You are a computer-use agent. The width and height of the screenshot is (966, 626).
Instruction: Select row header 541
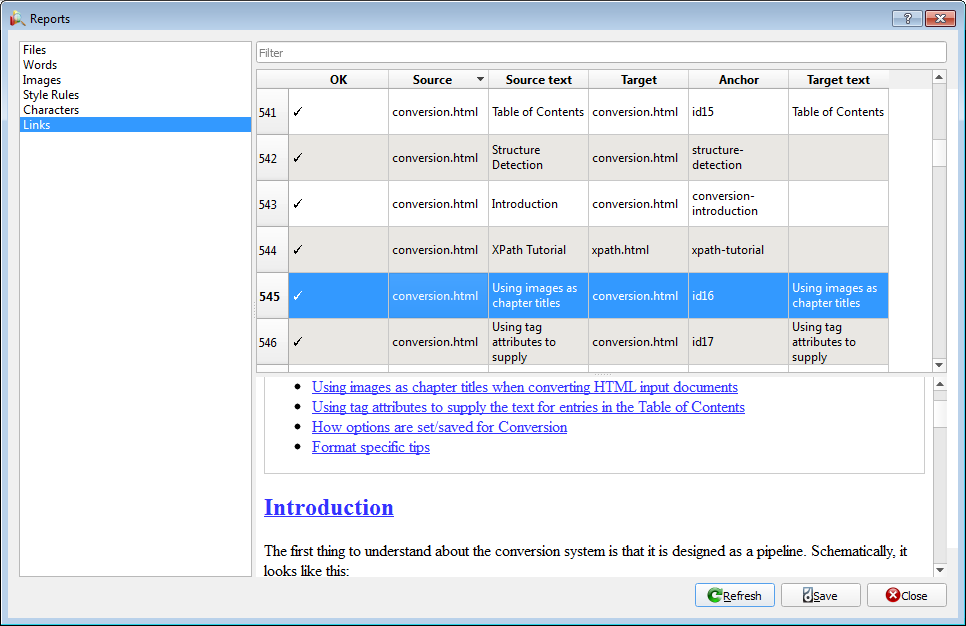coord(272,112)
